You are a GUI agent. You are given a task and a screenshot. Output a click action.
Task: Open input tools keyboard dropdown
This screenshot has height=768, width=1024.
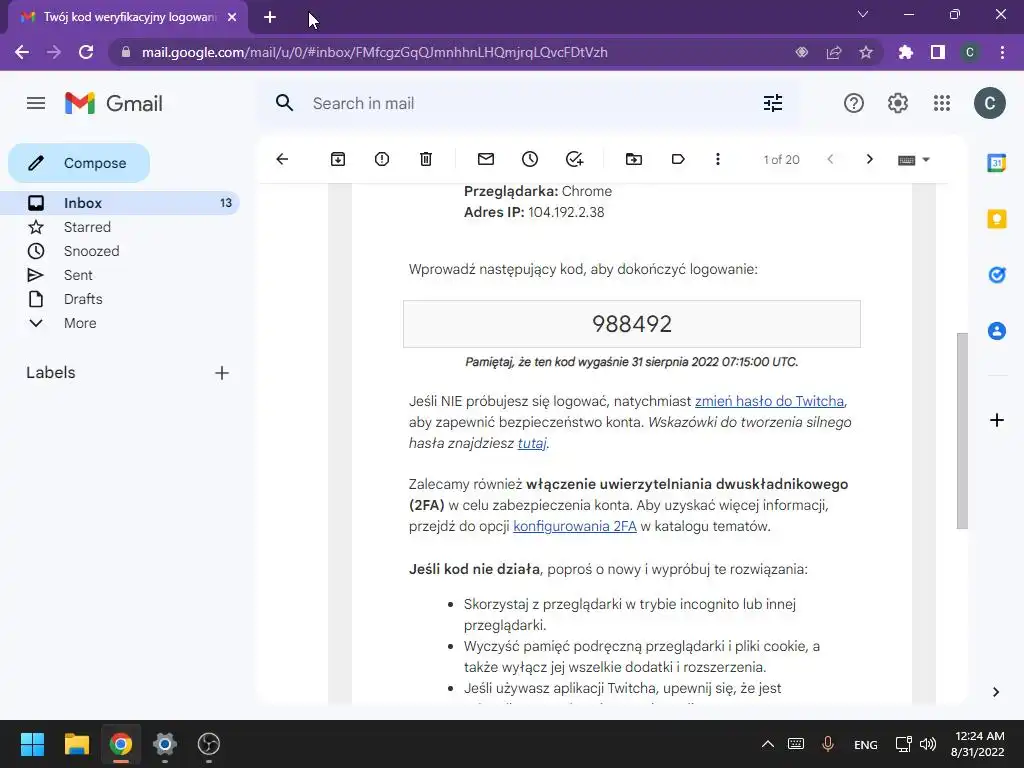coord(914,160)
